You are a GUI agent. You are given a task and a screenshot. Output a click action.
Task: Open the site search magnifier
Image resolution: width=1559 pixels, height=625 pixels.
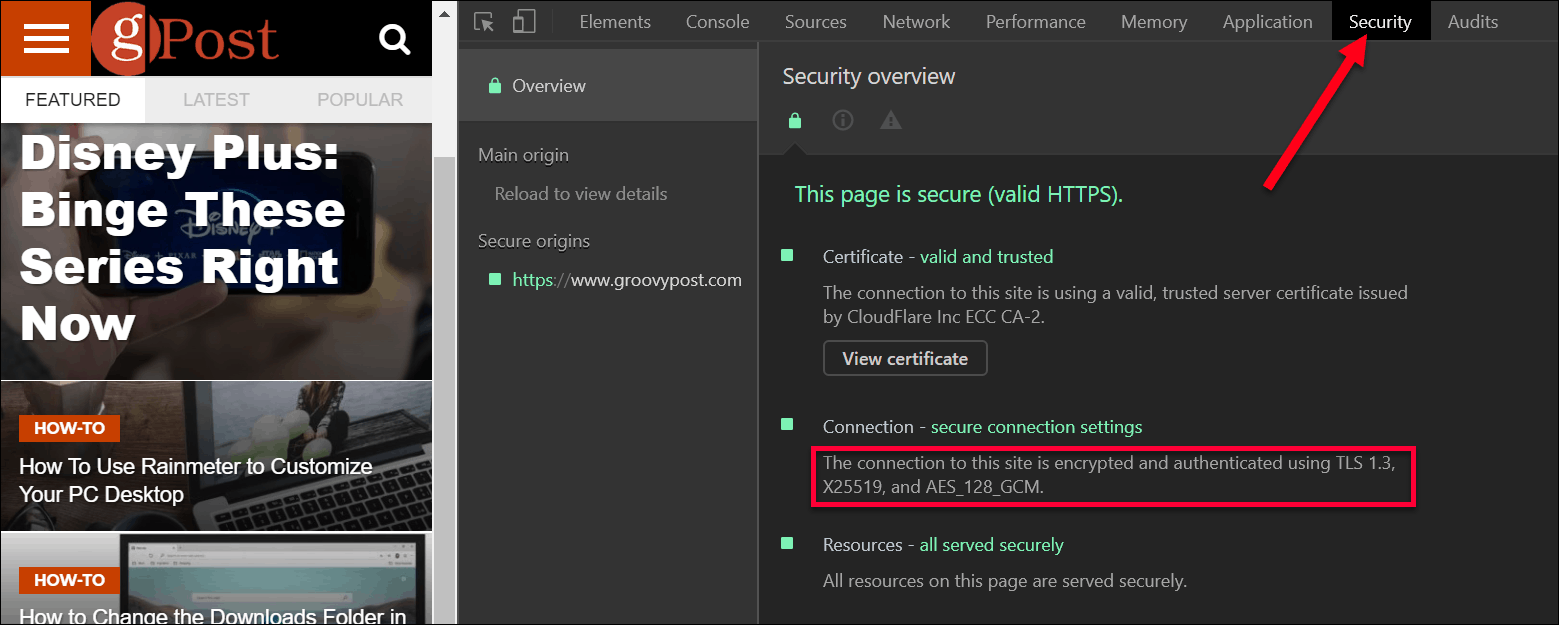[x=395, y=40]
